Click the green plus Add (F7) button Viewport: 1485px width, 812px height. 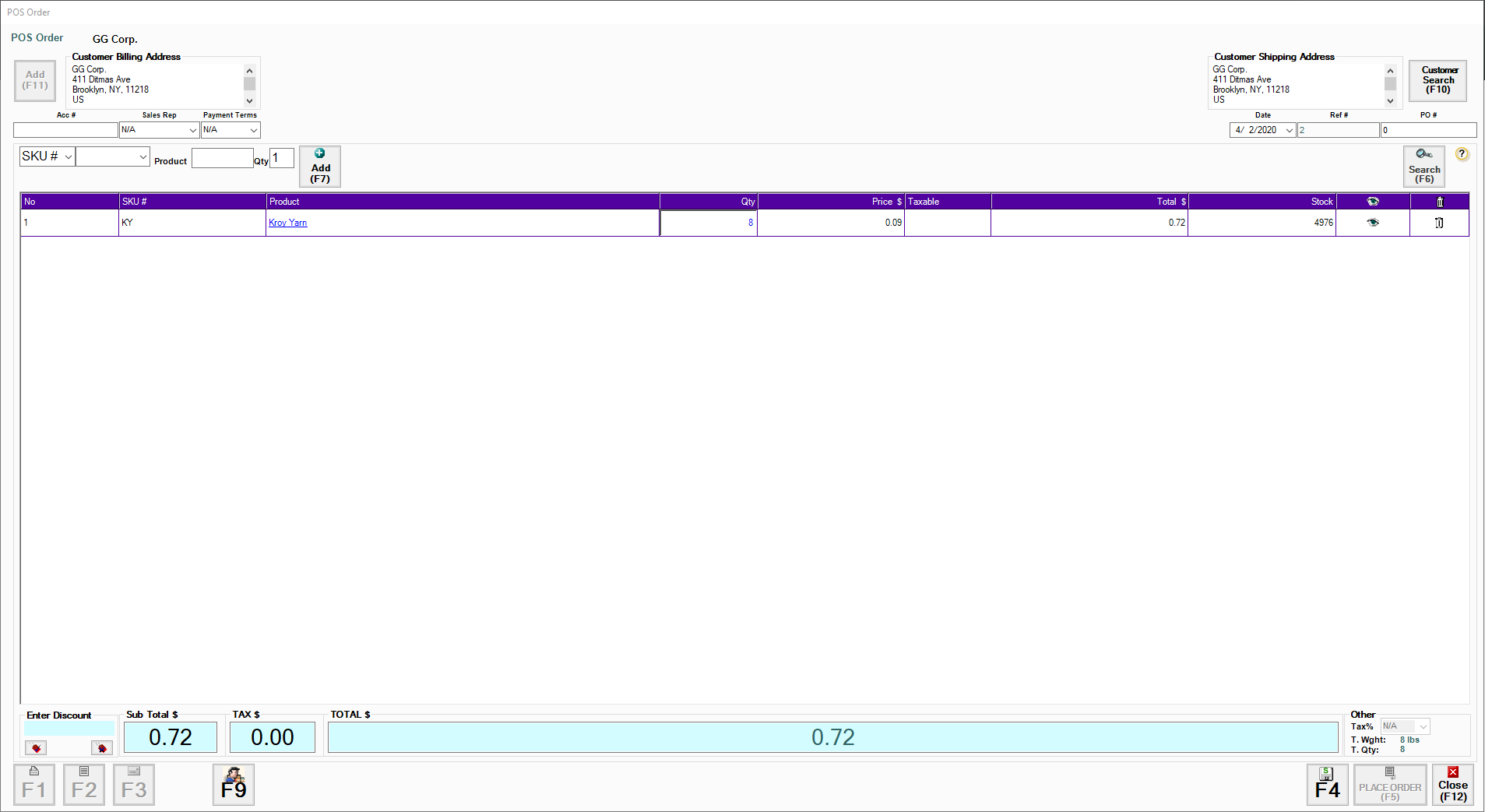[x=320, y=166]
